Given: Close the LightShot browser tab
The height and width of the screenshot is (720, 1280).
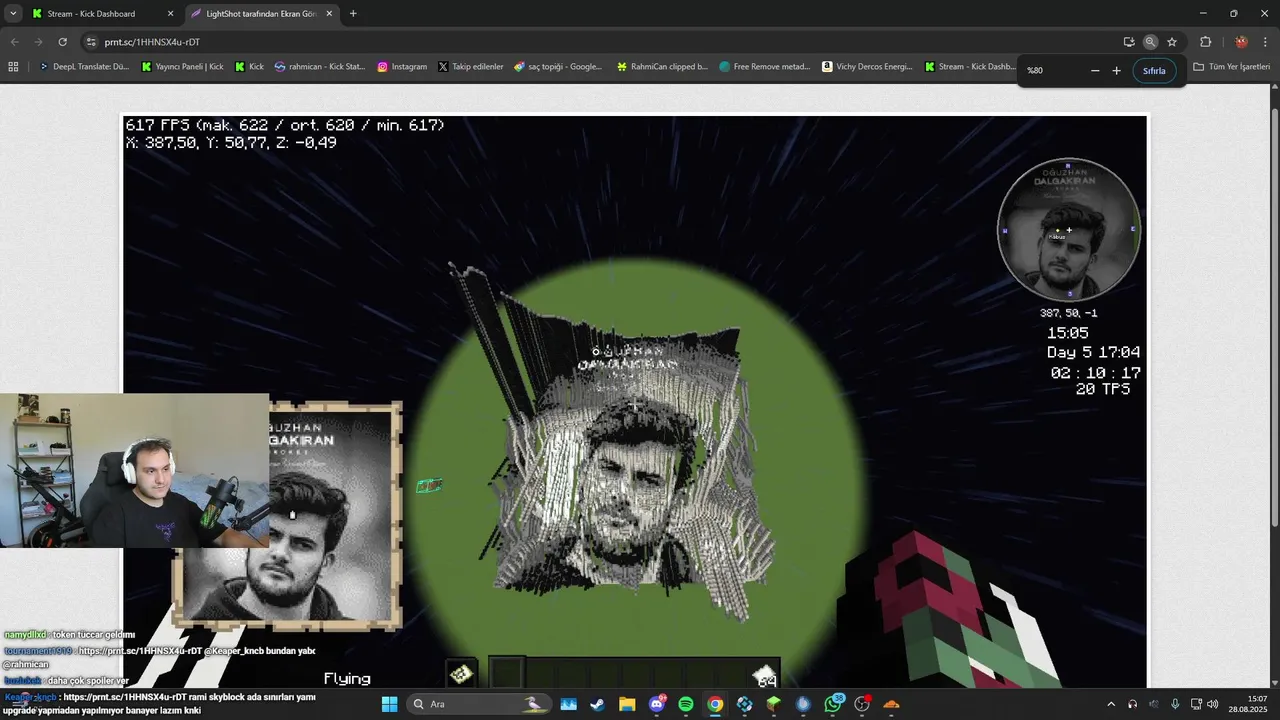Looking at the screenshot, I should tap(329, 14).
